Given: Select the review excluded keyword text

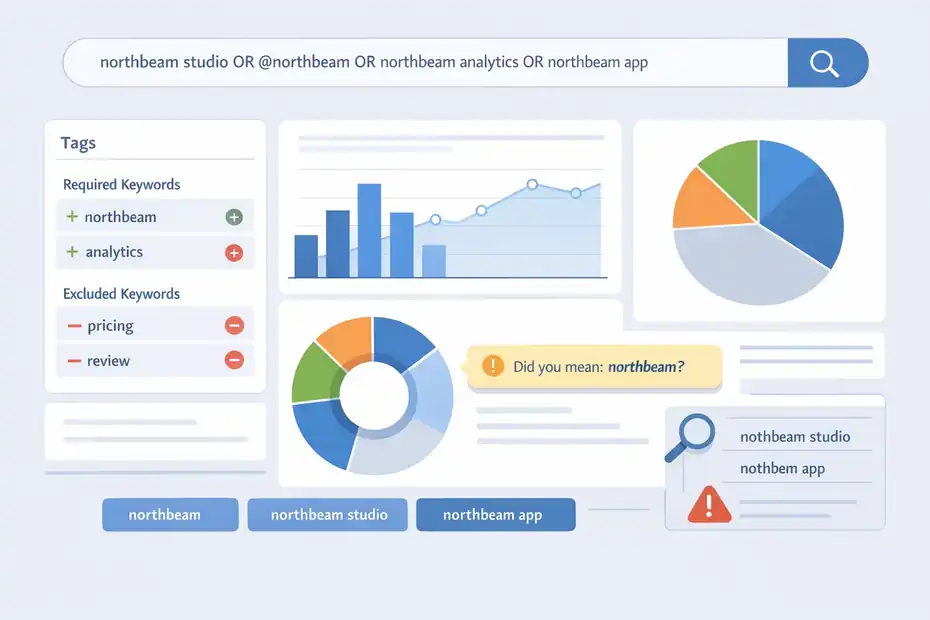Looking at the screenshot, I should click(x=108, y=361).
